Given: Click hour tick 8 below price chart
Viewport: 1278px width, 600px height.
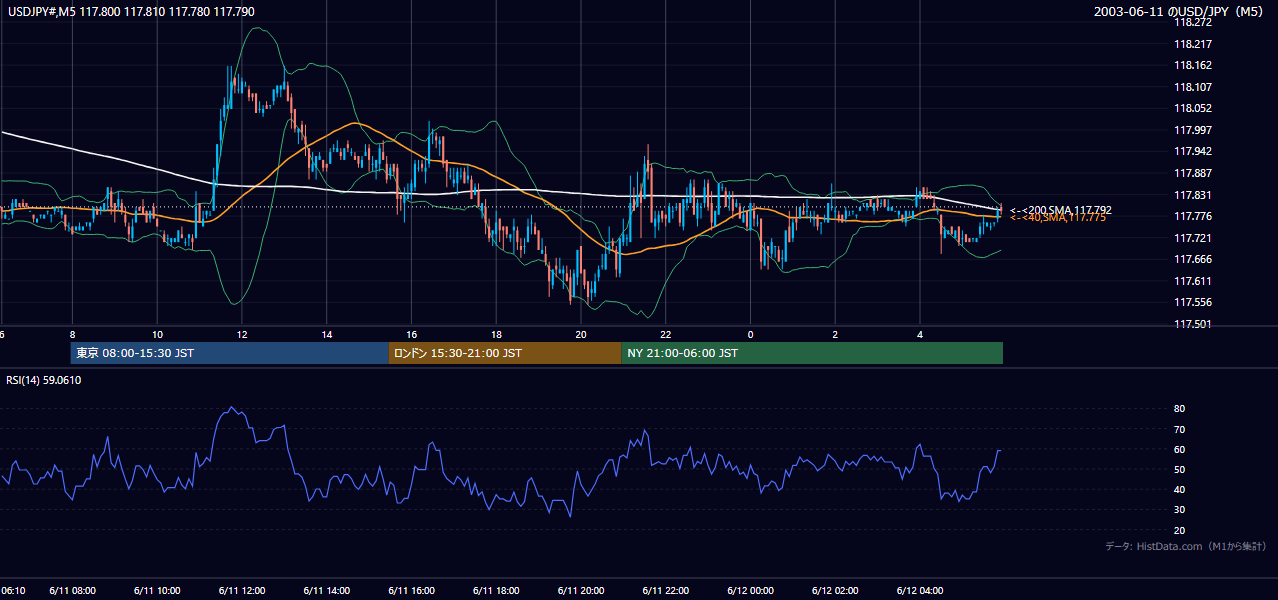Looking at the screenshot, I should [x=72, y=334].
